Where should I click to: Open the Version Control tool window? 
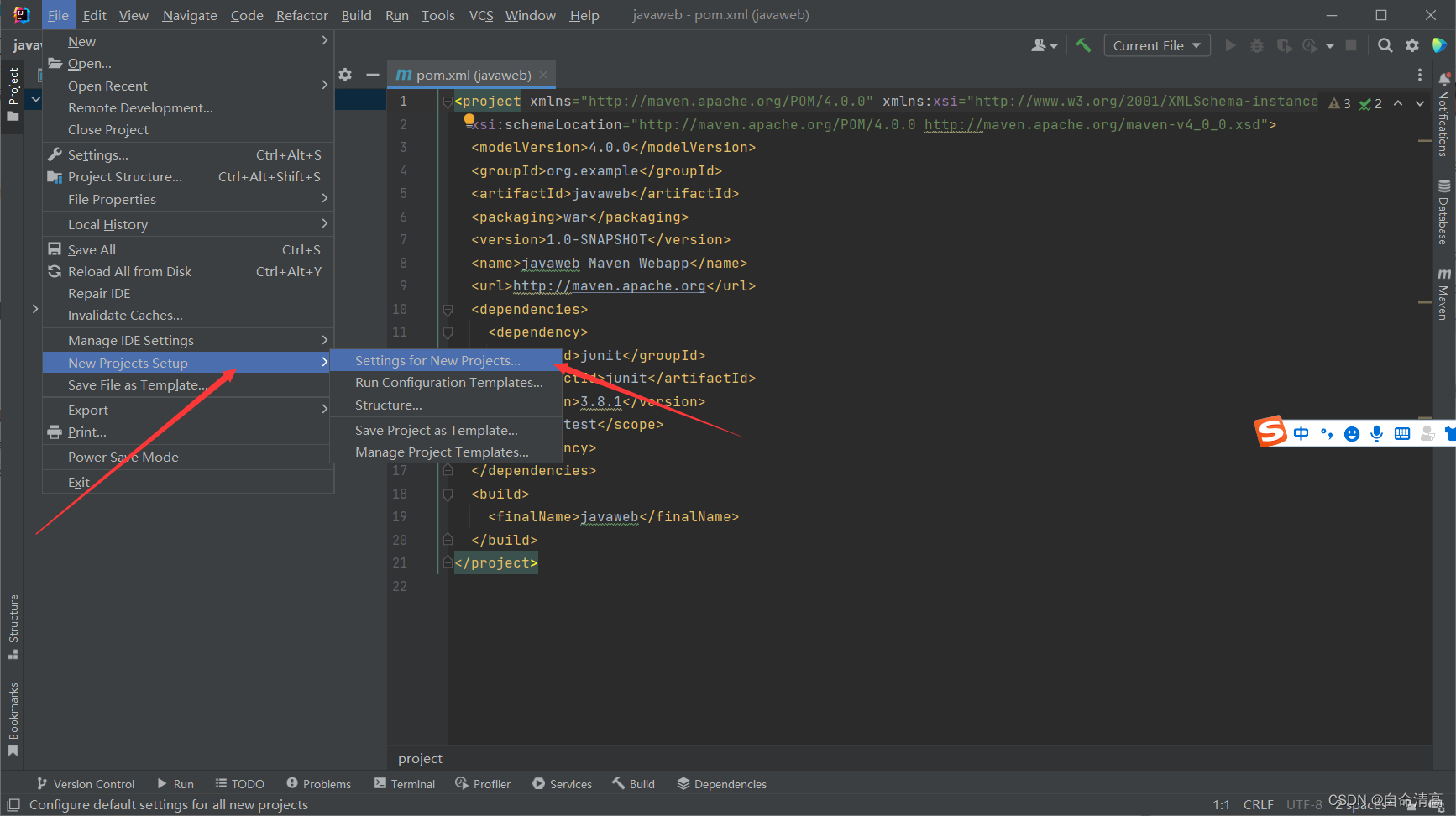[x=85, y=783]
